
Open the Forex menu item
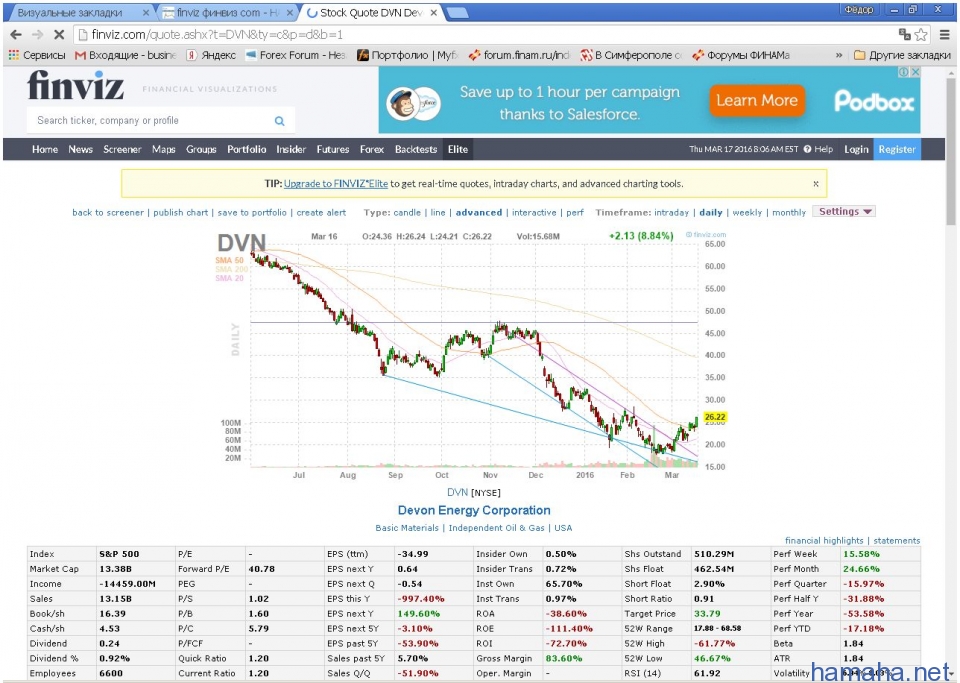tap(372, 149)
